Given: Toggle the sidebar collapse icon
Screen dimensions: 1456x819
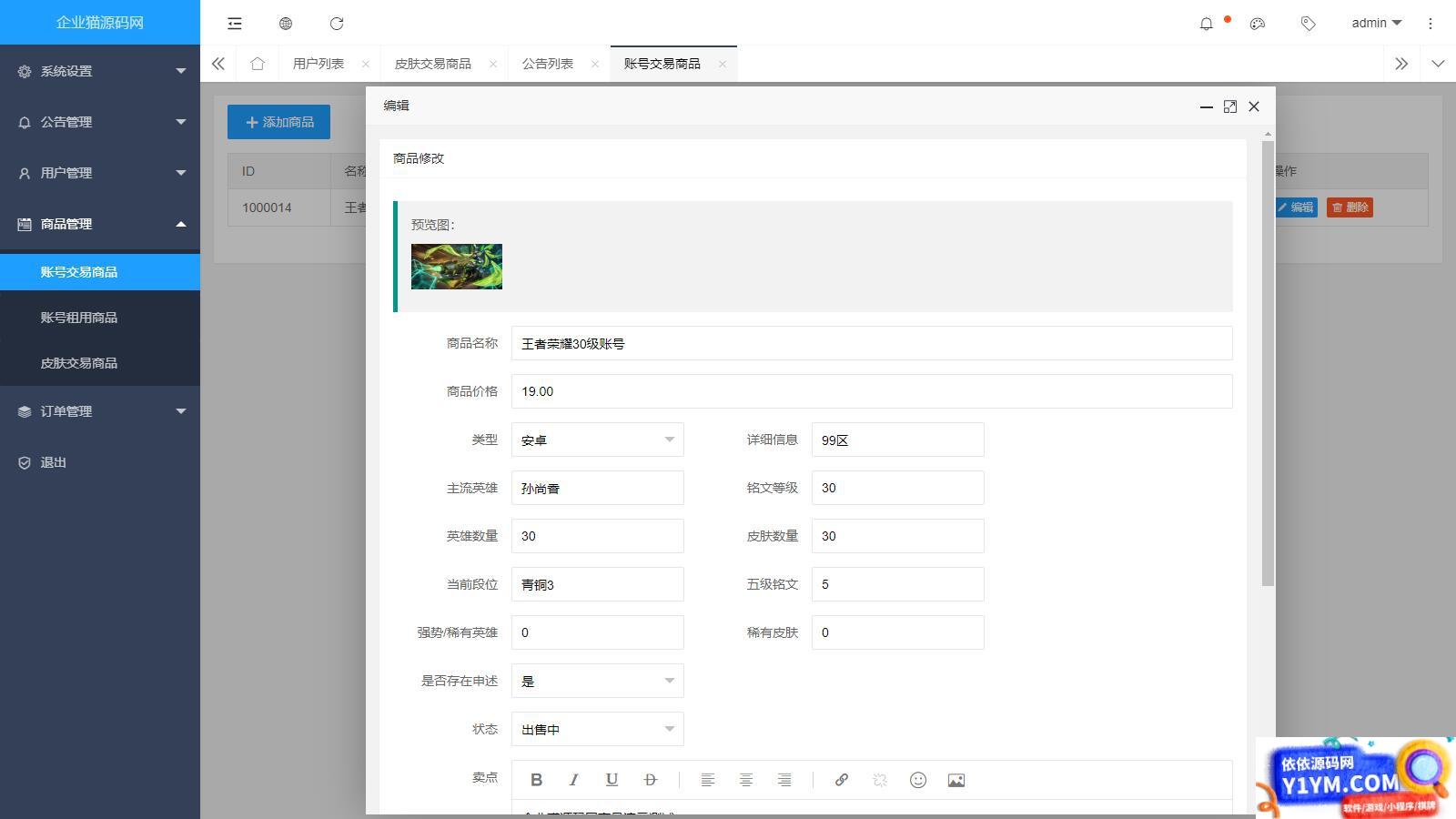Looking at the screenshot, I should pos(235,24).
